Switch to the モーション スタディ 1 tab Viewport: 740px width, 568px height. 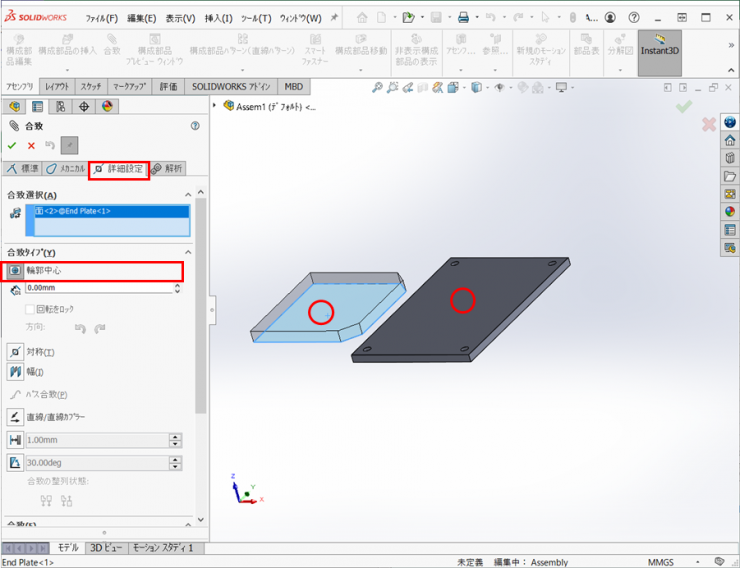167,548
